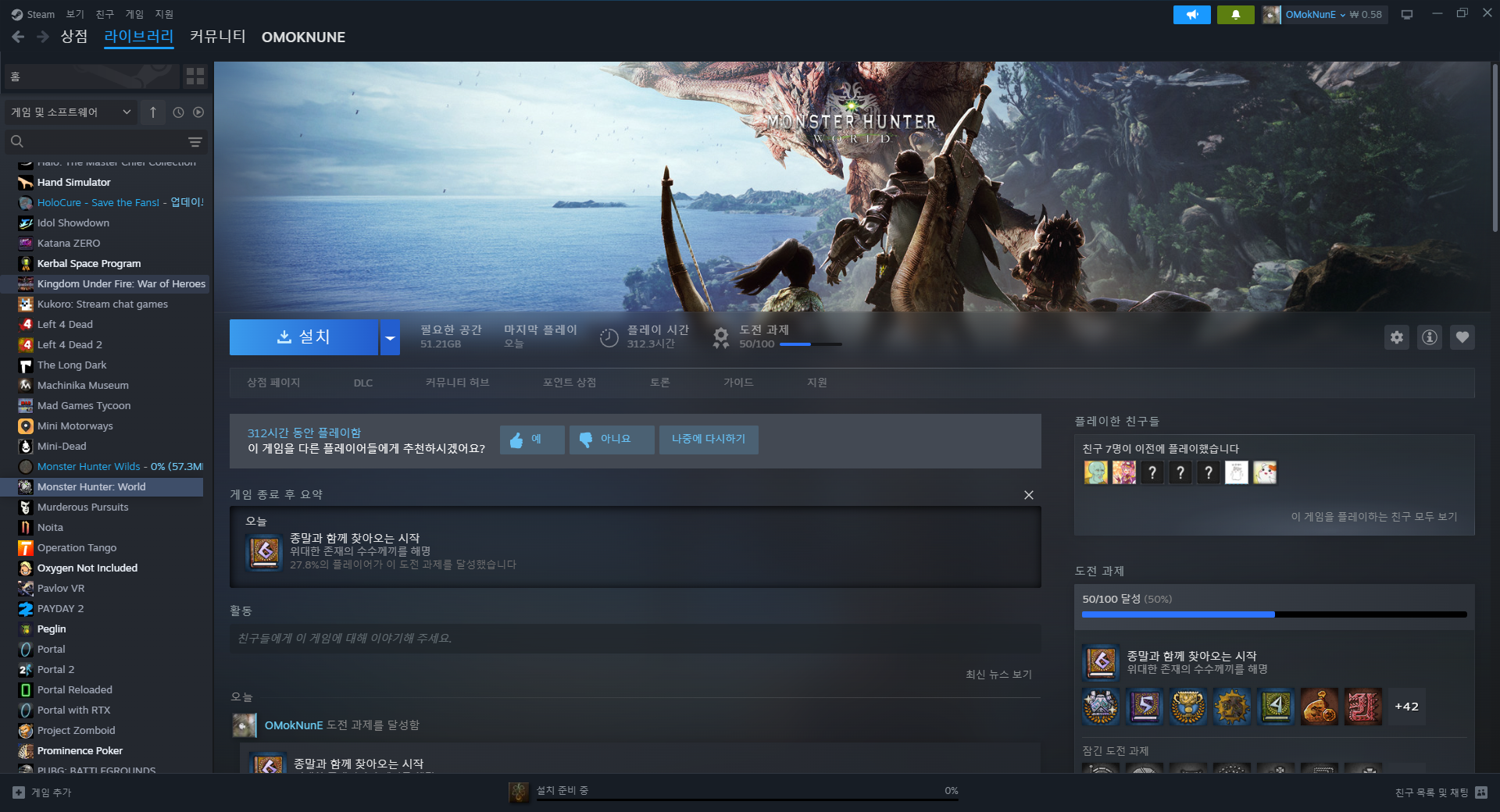
Task: Click the first friend avatar thumbnail
Action: (1095, 472)
